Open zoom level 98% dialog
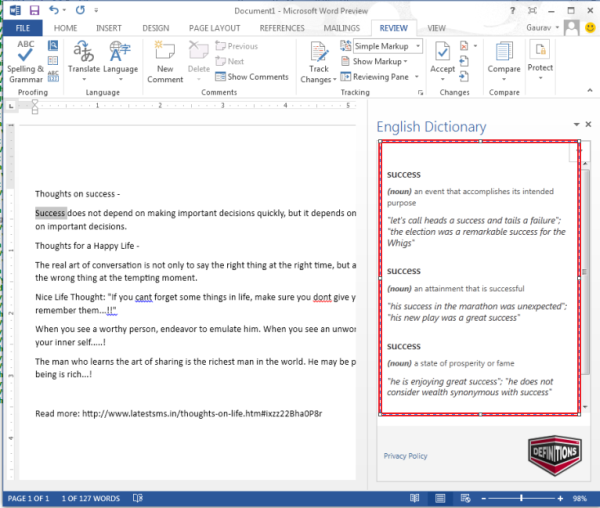 [x=580, y=498]
